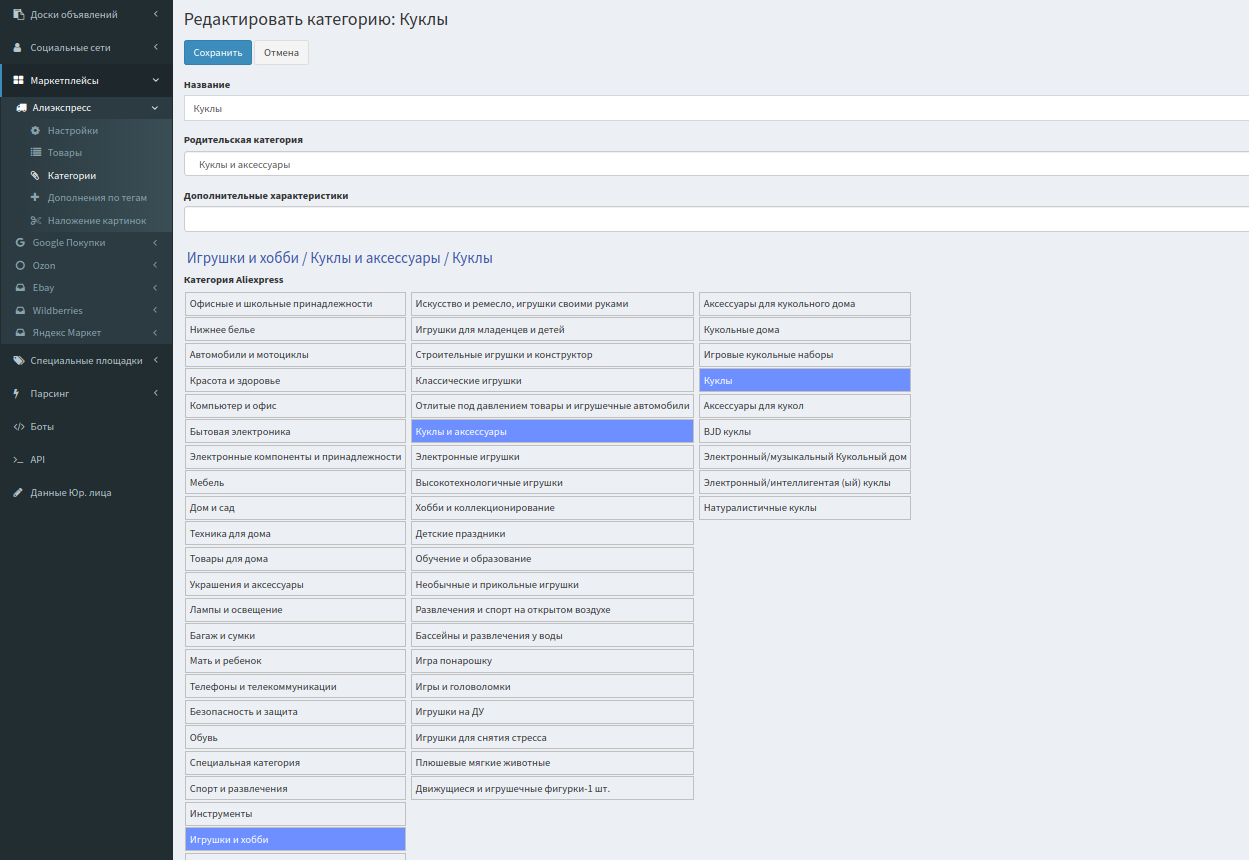Collapse Маркетплейсы using its chevron
Image resolution: width=1249 pixels, height=860 pixels.
point(155,81)
